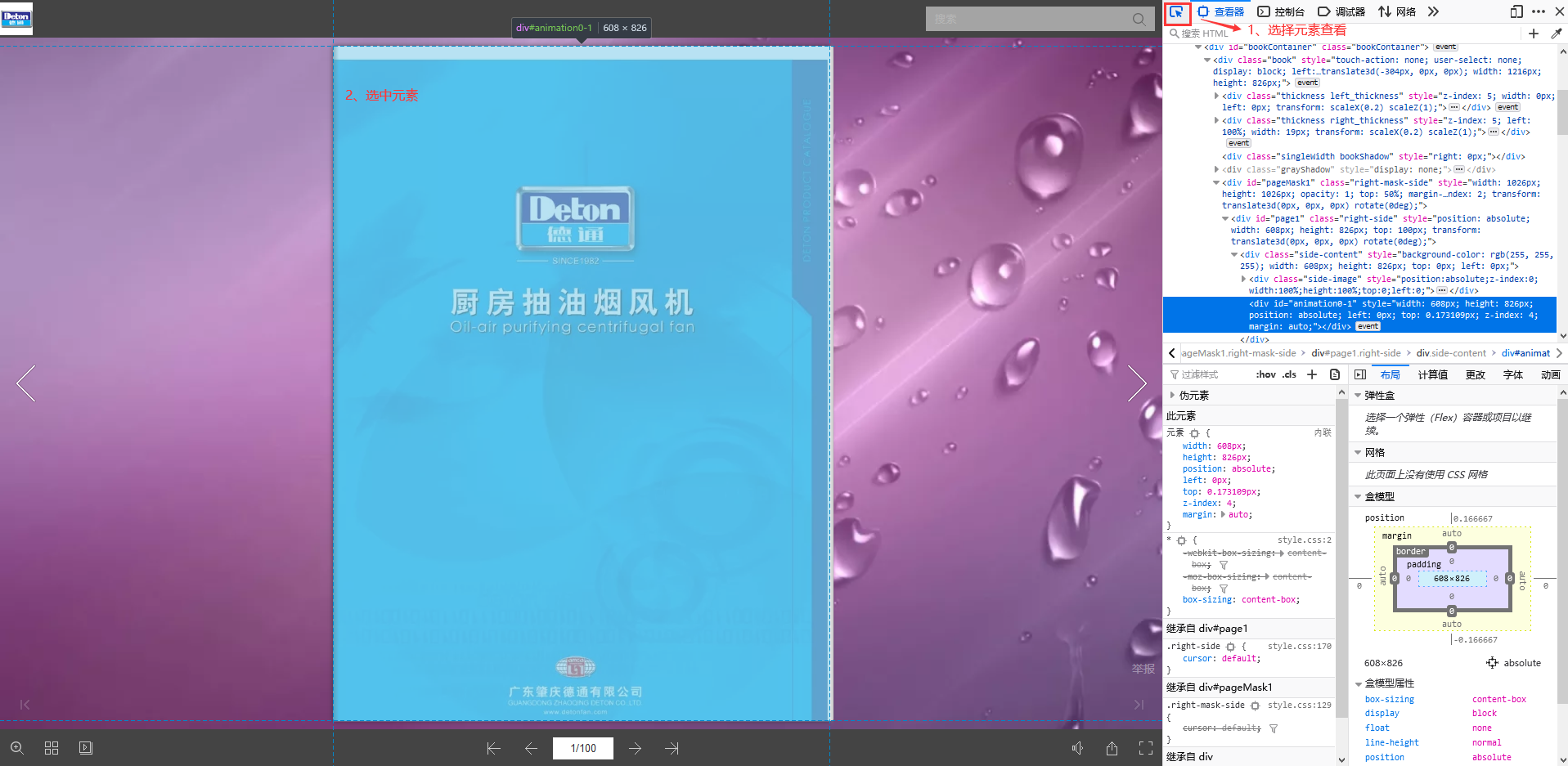Pick a color from the page with the eyedropper
Viewport: 1568px width, 766px height.
coord(1557,34)
